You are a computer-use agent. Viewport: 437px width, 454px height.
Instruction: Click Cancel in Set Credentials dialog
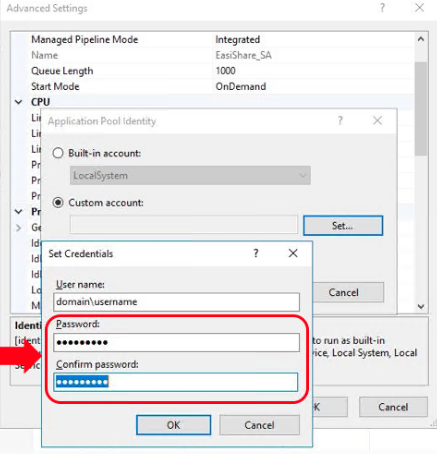[x=259, y=425]
